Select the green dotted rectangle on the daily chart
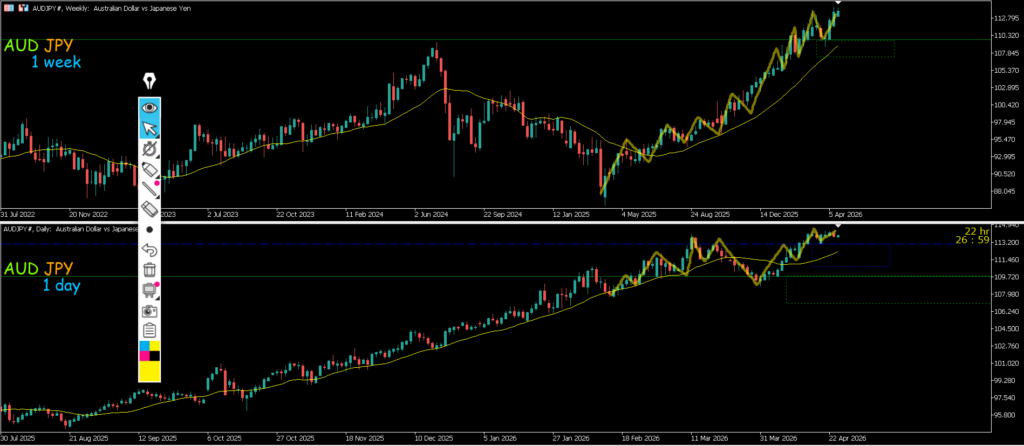The image size is (1024, 446). click(888, 289)
